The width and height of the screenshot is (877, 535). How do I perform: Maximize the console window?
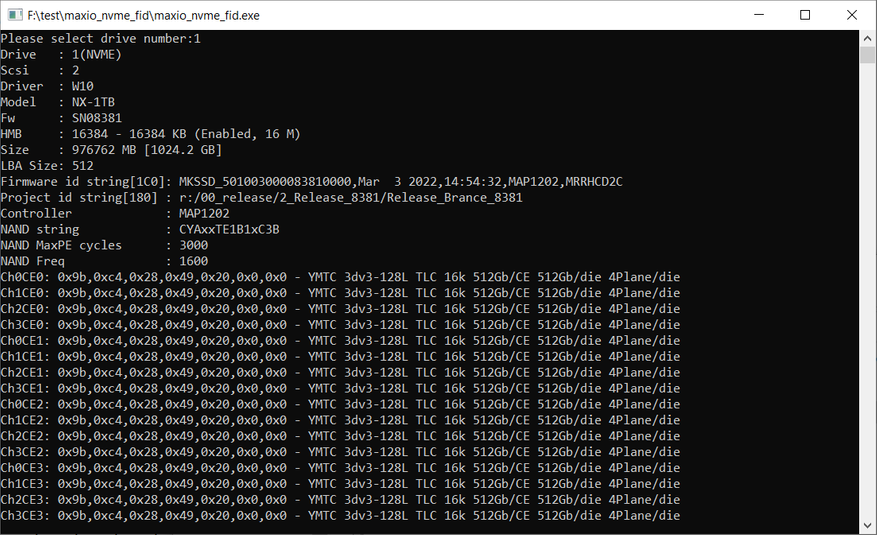(x=805, y=15)
